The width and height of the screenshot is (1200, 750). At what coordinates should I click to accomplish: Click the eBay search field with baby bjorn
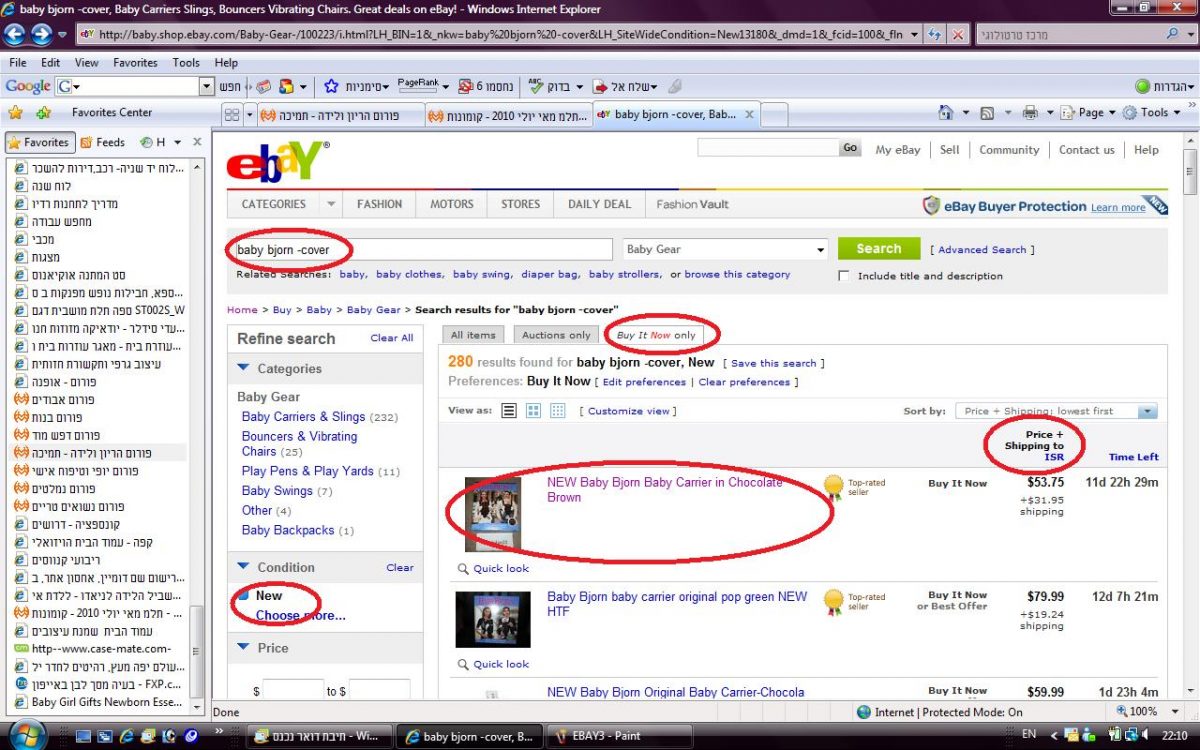(422, 249)
